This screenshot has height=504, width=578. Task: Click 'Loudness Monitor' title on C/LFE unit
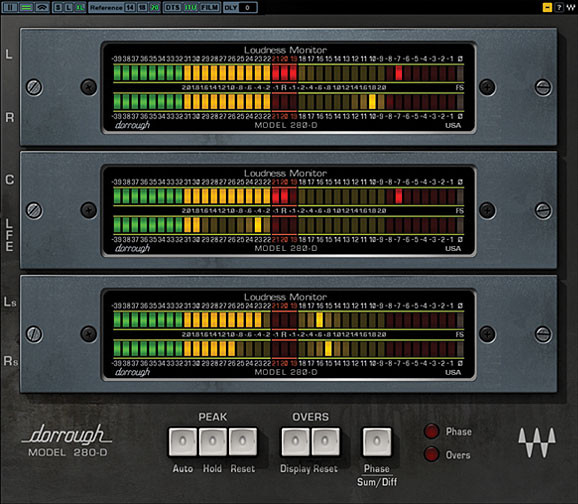pos(285,173)
